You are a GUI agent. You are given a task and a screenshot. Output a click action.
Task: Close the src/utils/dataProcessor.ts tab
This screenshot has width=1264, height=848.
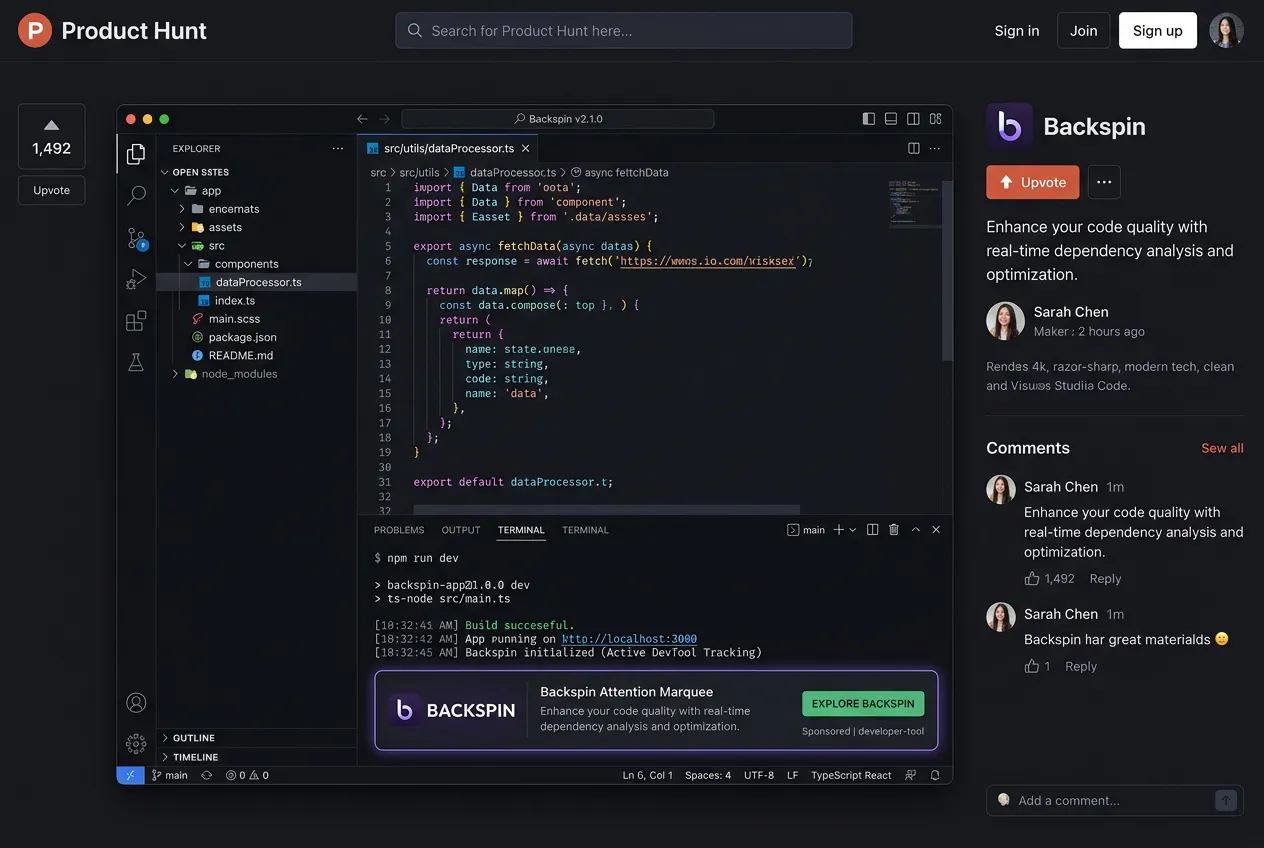point(525,148)
